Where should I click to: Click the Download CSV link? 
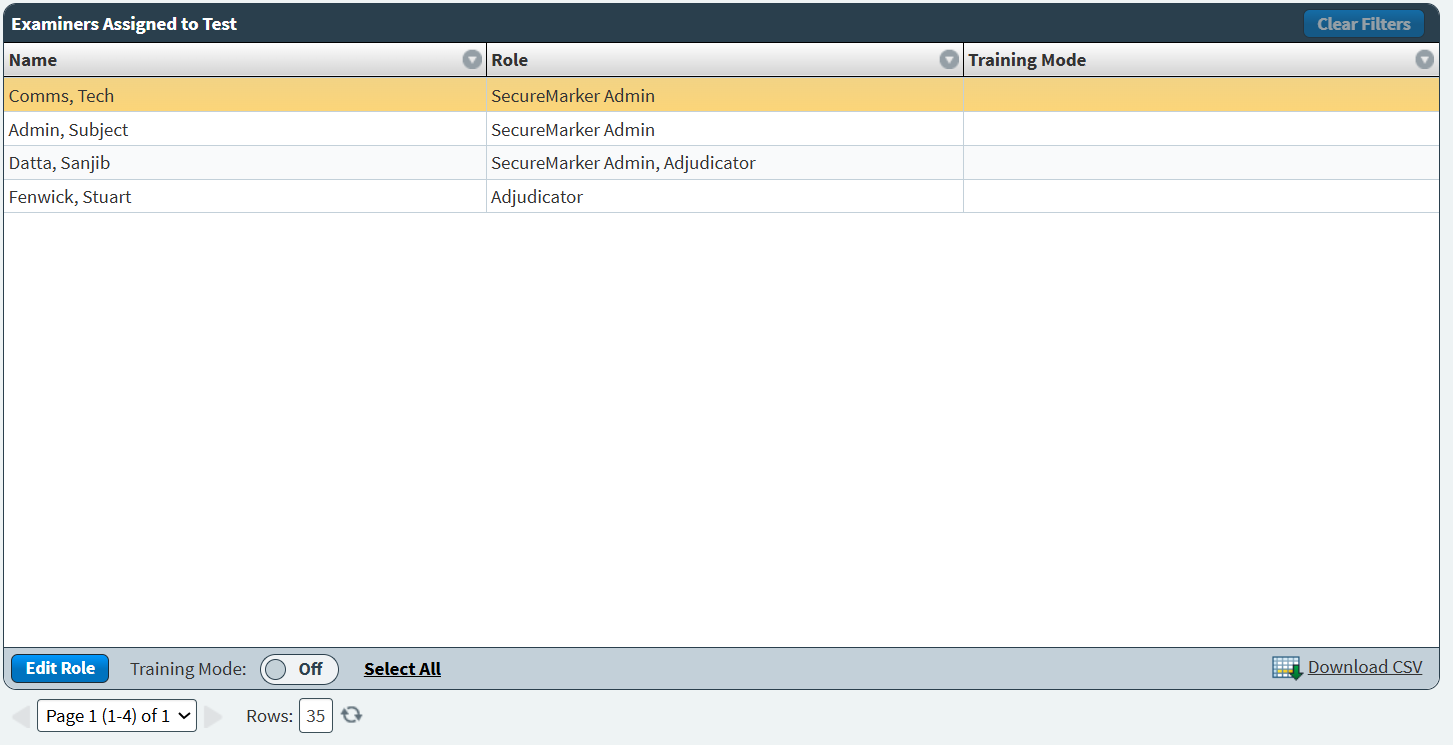[1364, 667]
